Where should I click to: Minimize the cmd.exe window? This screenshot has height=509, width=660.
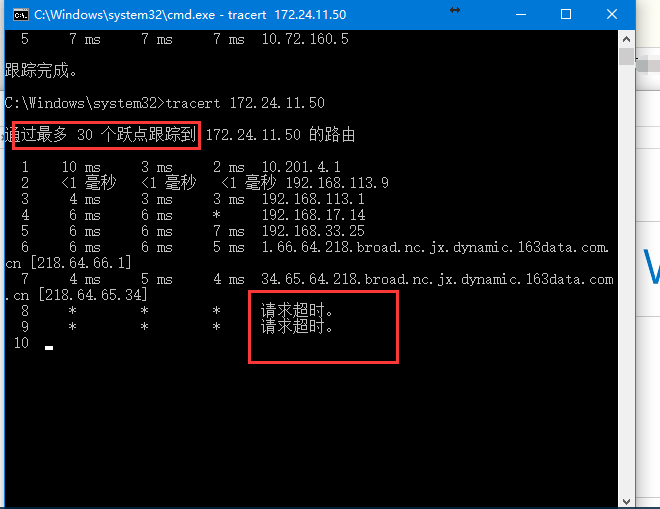[521, 15]
